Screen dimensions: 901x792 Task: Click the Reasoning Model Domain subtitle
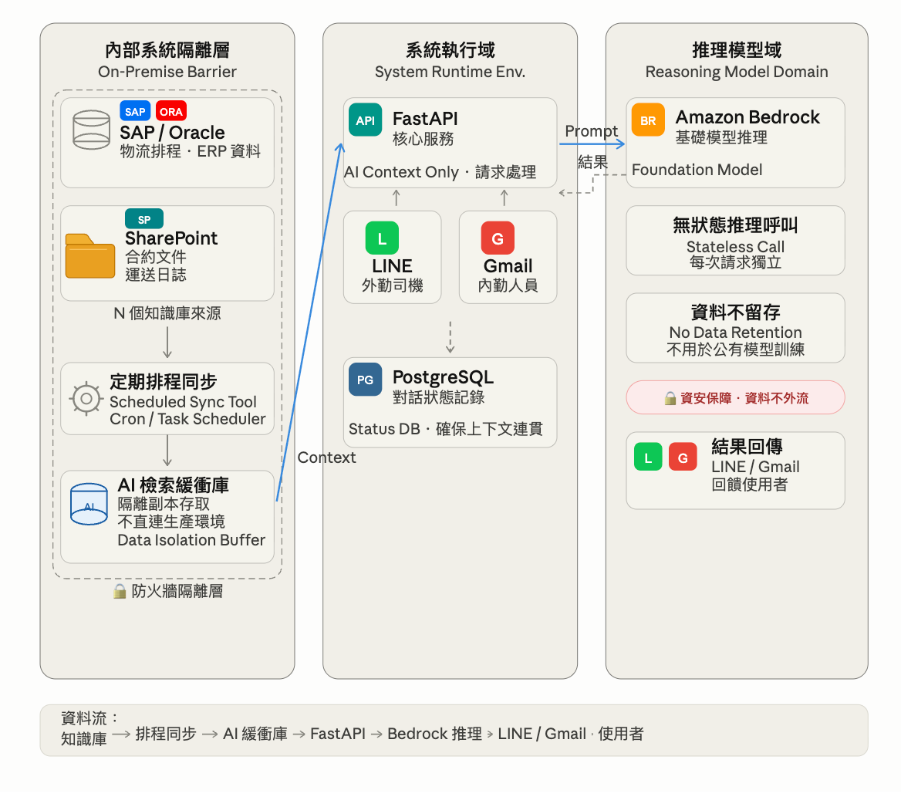(x=737, y=72)
